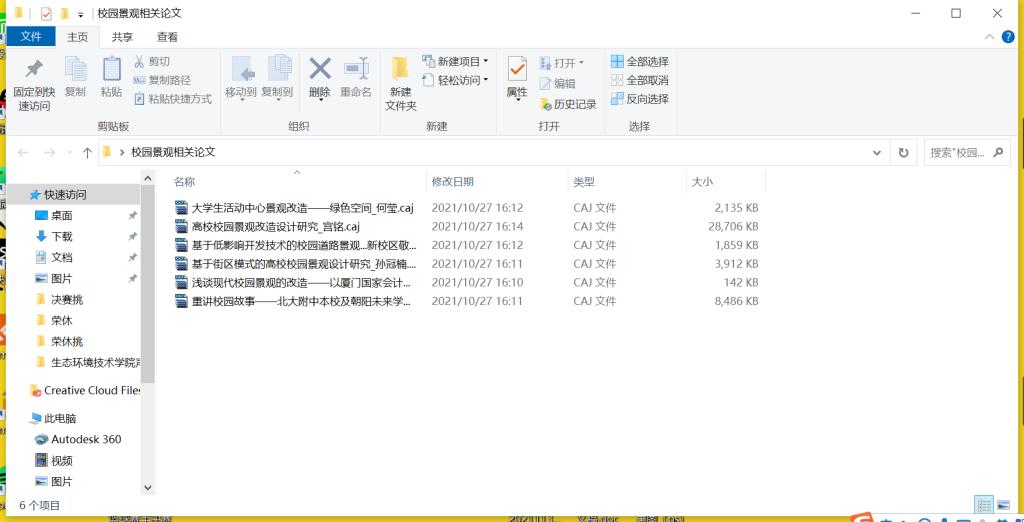Open the Easy access dropdown
Viewport: 1024px width, 522px height.
tap(456, 81)
